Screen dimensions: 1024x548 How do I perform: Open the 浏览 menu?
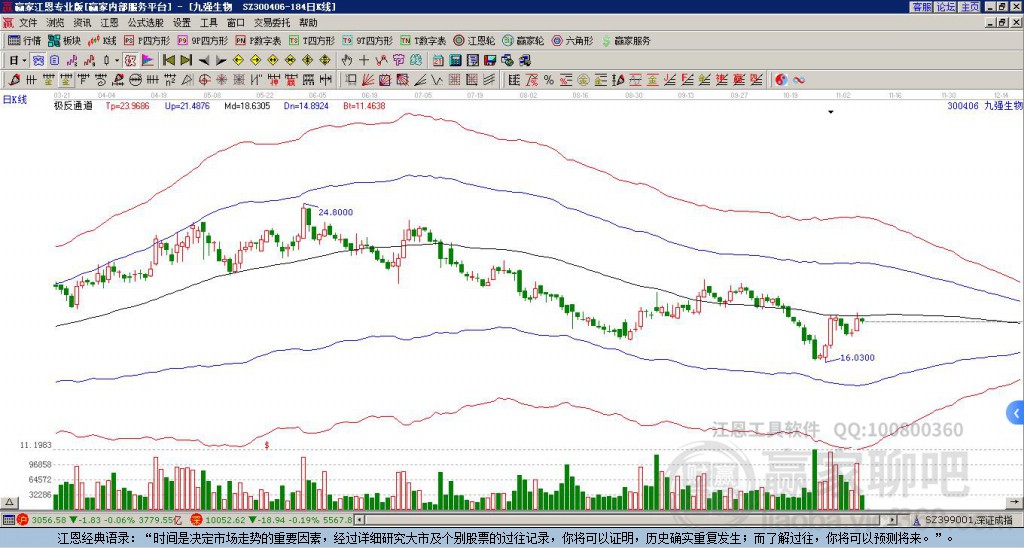click(55, 23)
